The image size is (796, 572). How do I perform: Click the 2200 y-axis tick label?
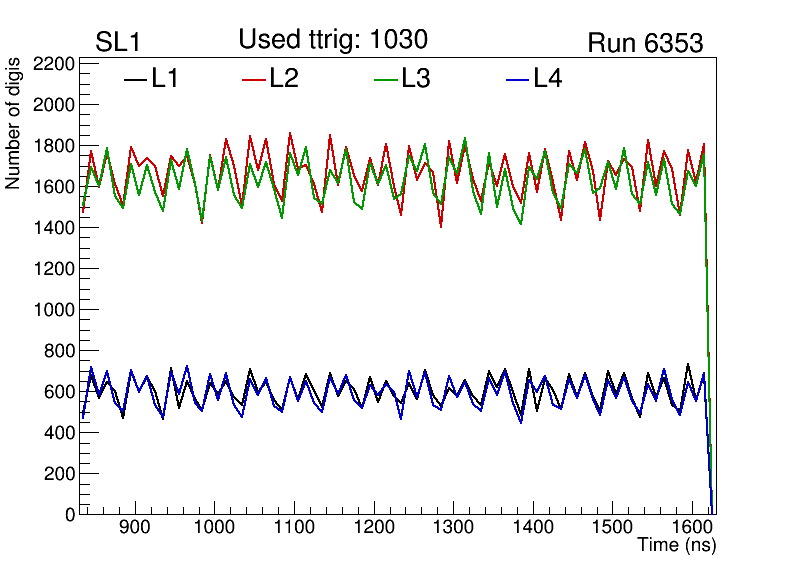[x=54, y=64]
